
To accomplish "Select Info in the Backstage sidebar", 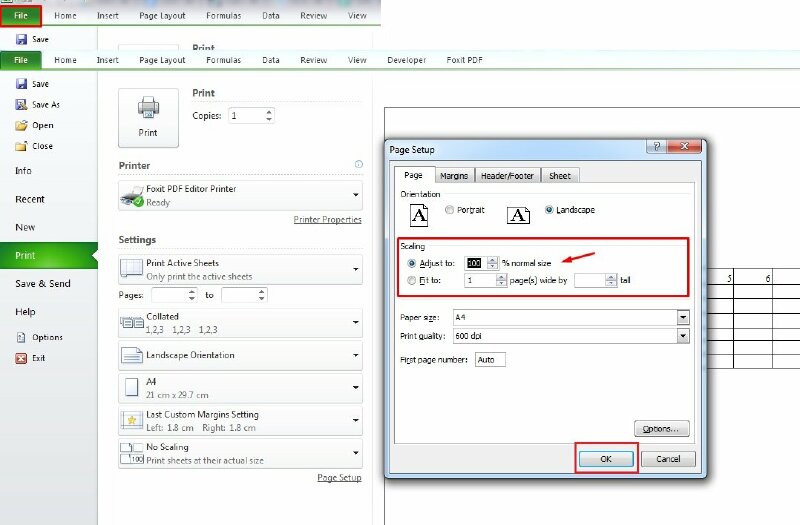I will point(23,171).
